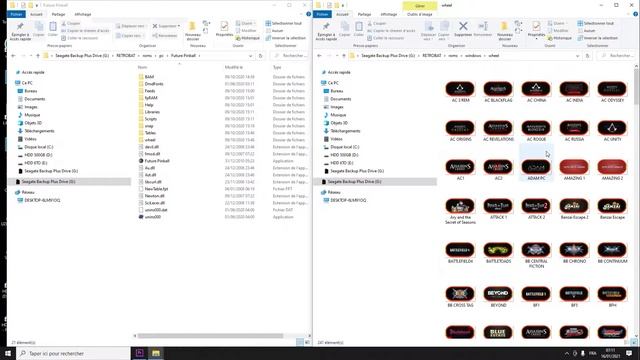
Task: Click up-one-level arrow in wheel window
Action: pyautogui.click(x=344, y=56)
